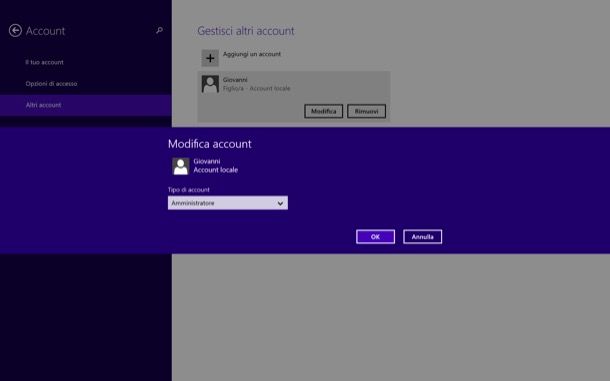Click the "Account locale" text in dialog
The image size is (610, 381).
click(x=216, y=170)
